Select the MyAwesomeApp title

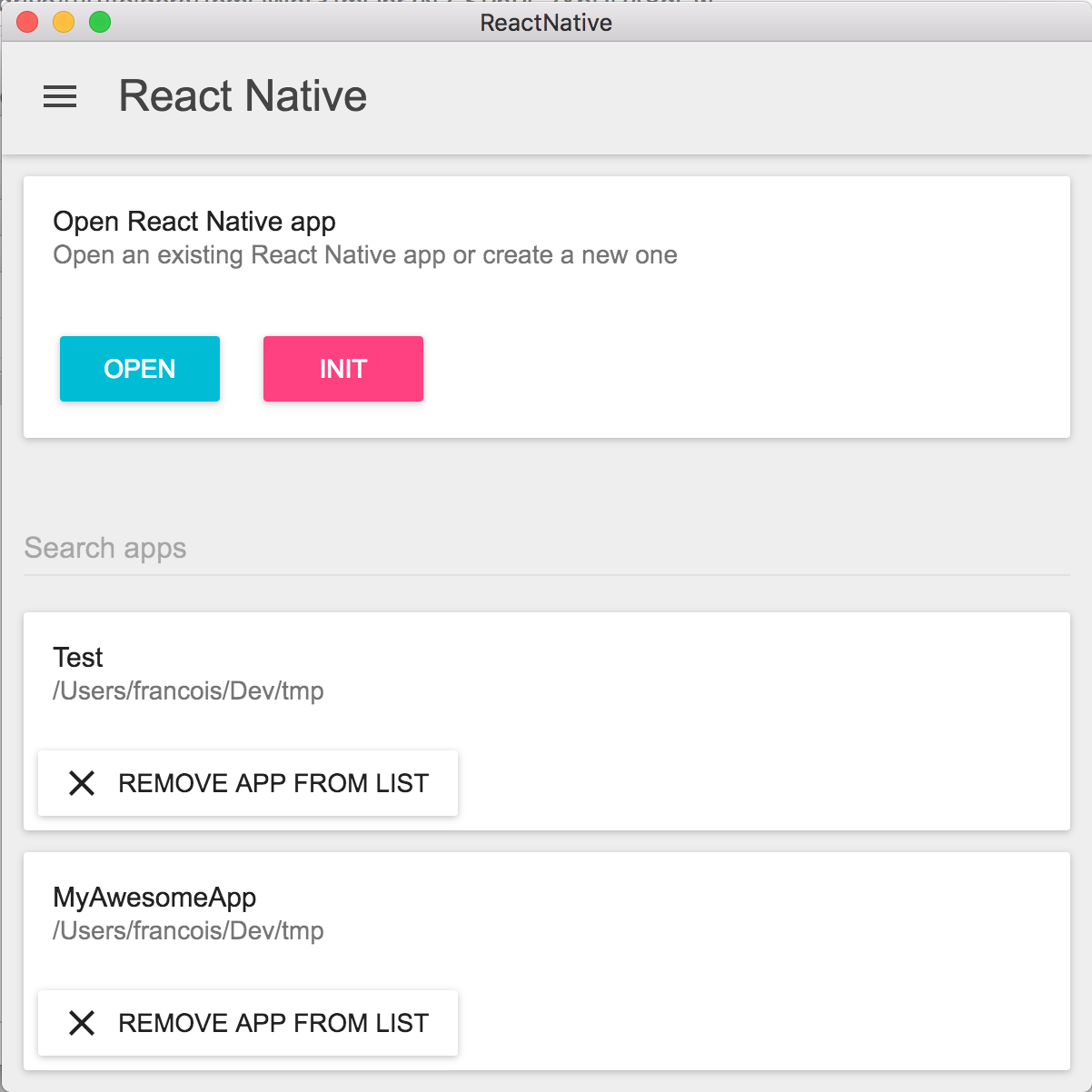[x=154, y=898]
